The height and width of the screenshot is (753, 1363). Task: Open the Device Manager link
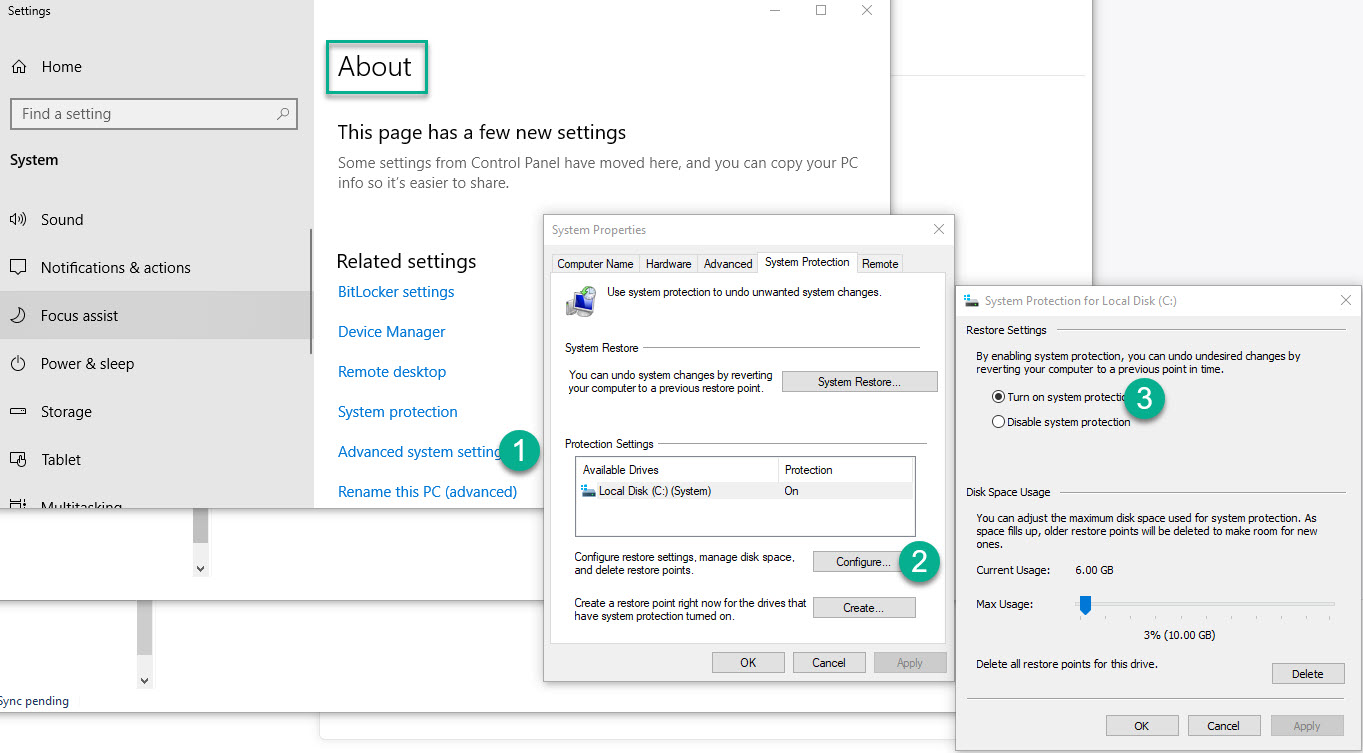391,331
